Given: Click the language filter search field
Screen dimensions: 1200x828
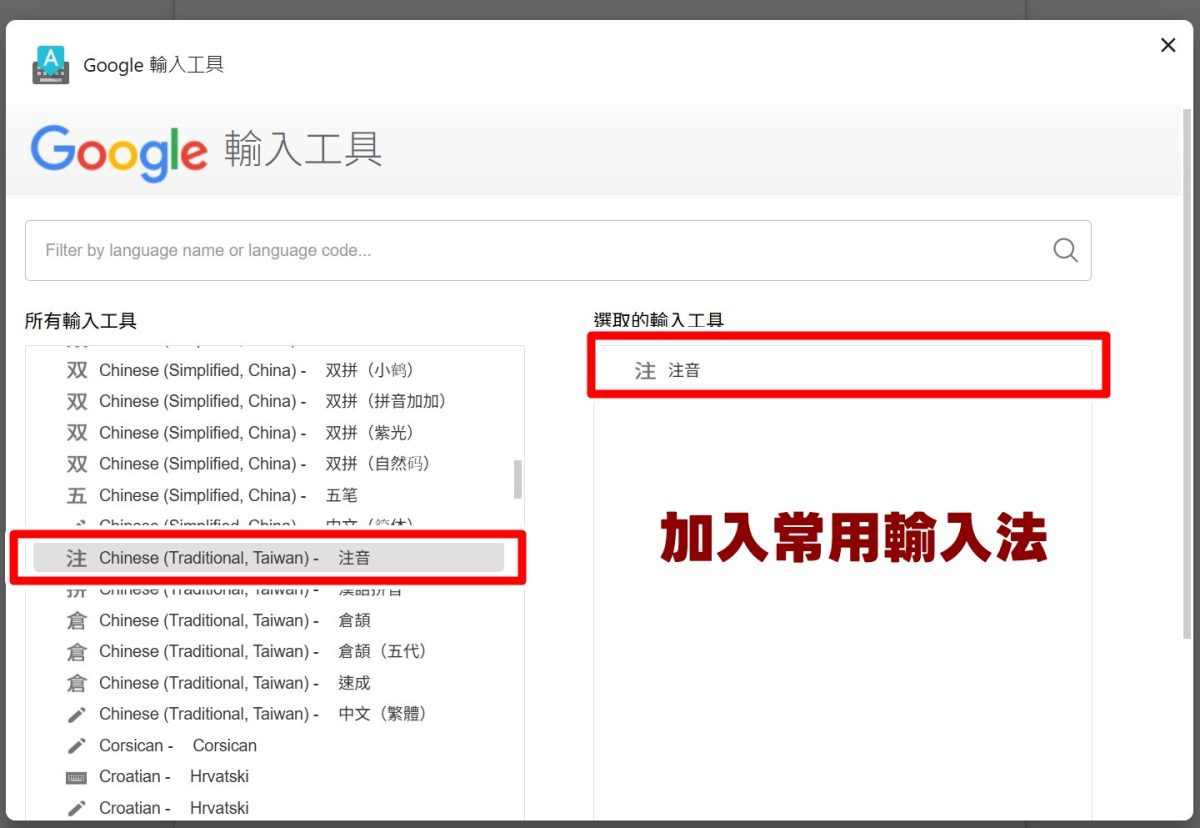Looking at the screenshot, I should [x=540, y=250].
